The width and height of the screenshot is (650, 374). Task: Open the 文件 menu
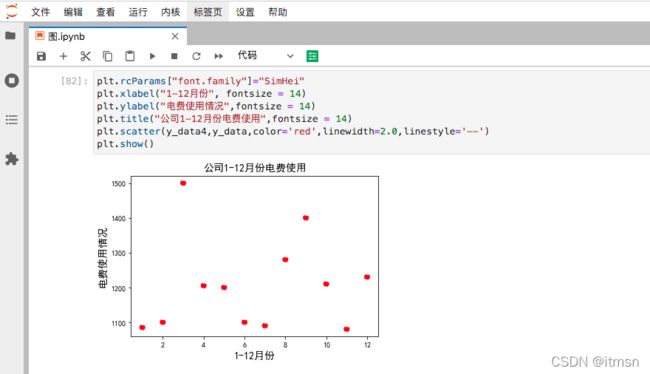coord(40,12)
